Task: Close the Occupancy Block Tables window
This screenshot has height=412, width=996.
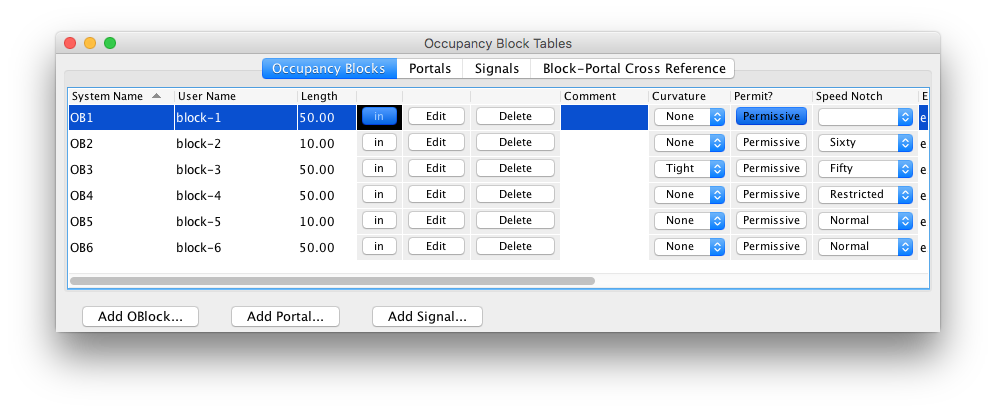Action: (70, 43)
